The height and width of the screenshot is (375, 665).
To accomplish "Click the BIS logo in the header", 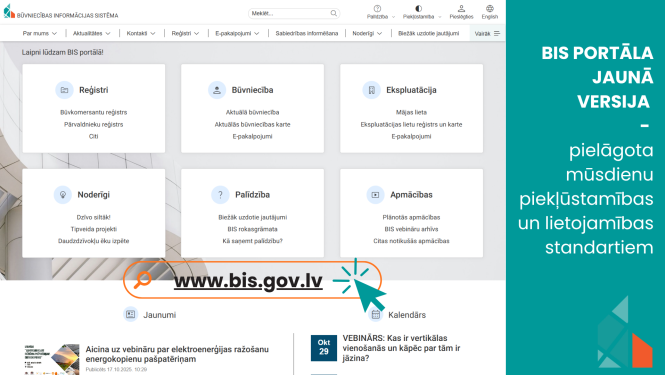I will pos(9,11).
